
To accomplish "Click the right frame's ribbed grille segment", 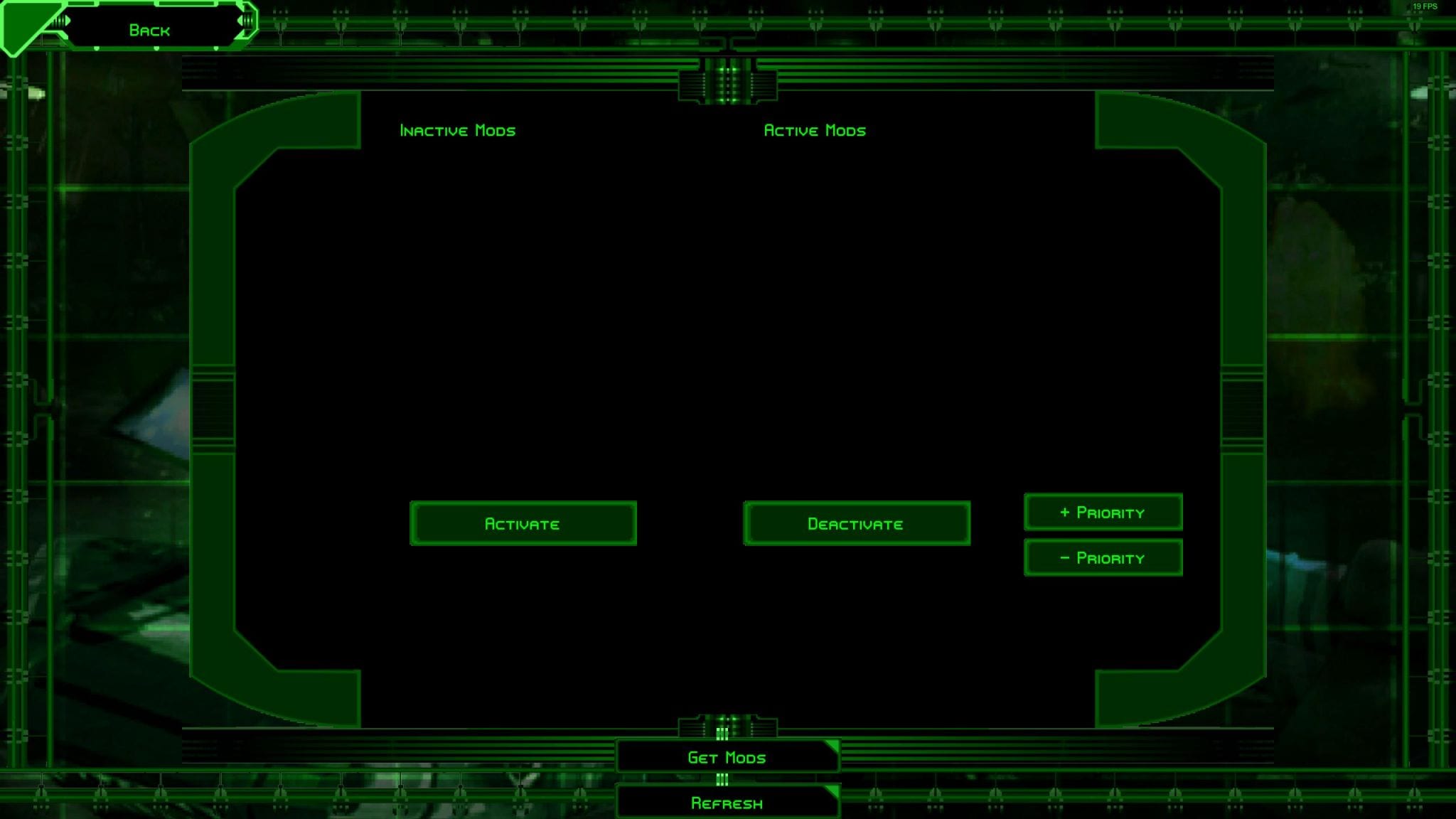I will coord(1242,409).
